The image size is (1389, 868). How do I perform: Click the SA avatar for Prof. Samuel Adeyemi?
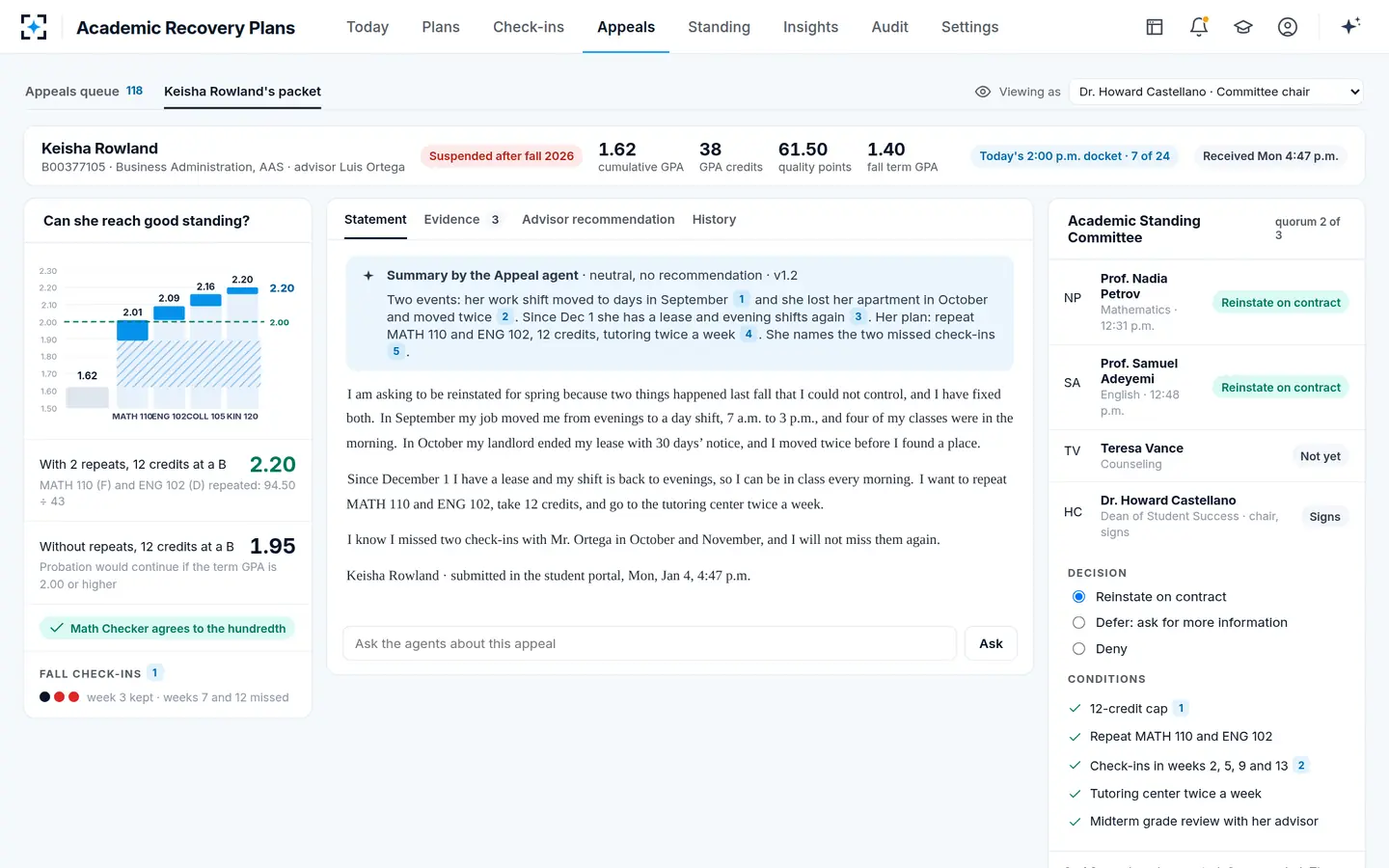(x=1073, y=383)
